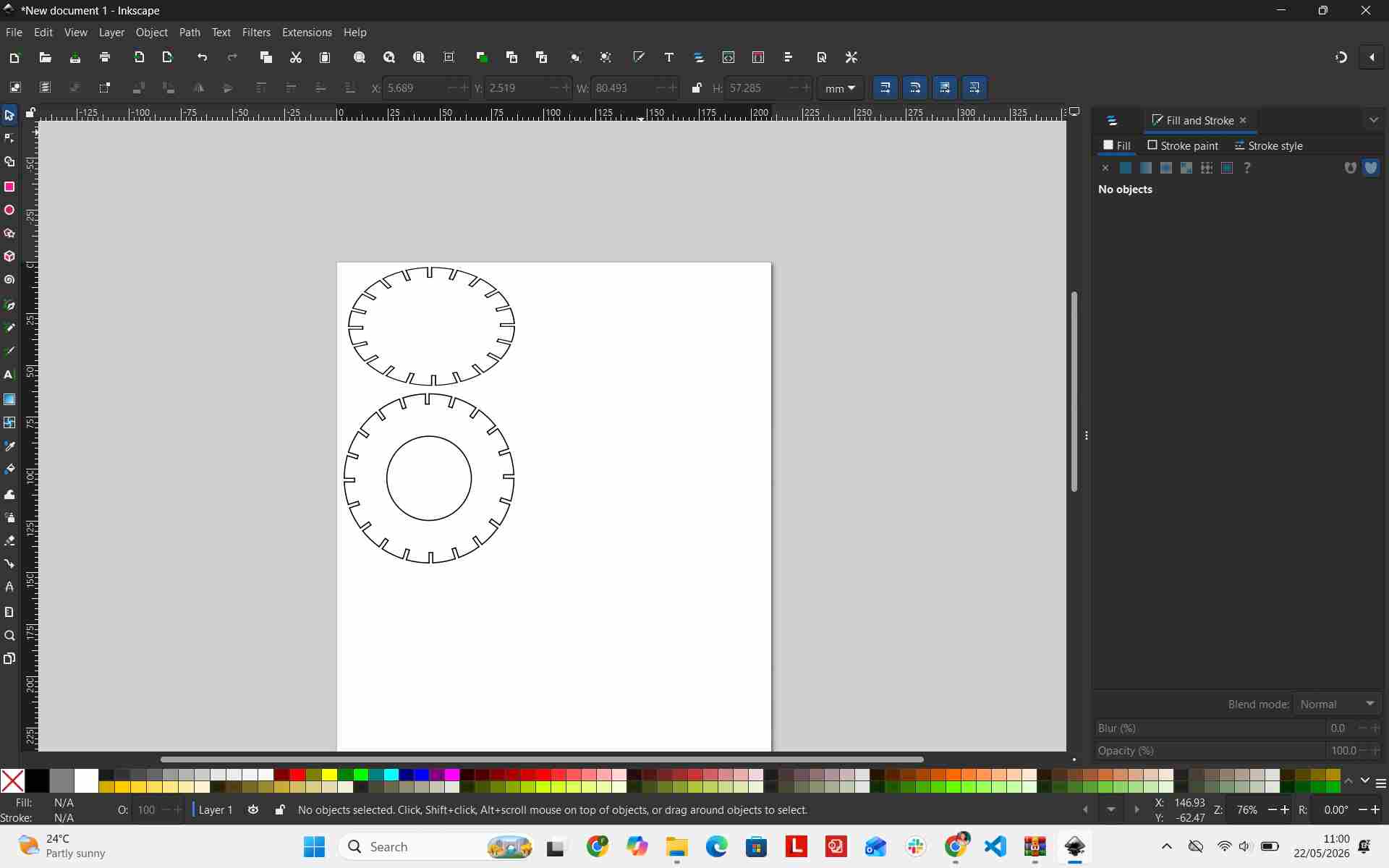The height and width of the screenshot is (868, 1389).
Task: Choose the Linear gradient fill button
Action: [x=1146, y=168]
